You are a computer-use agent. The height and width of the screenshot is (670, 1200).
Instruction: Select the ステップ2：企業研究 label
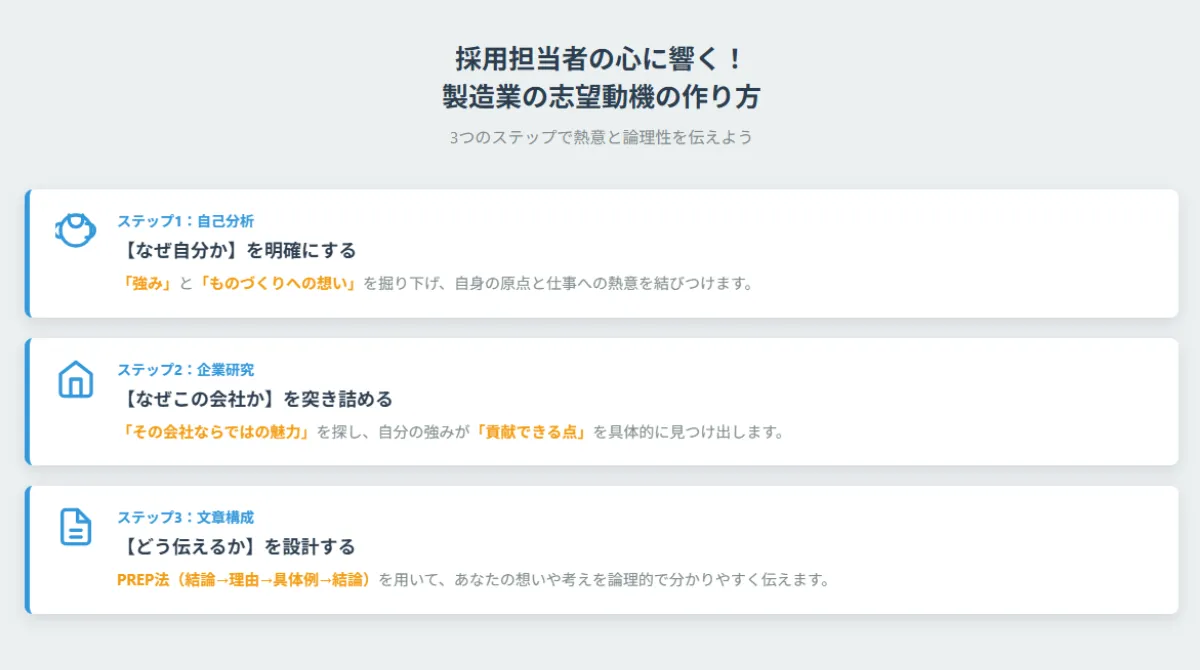185,369
